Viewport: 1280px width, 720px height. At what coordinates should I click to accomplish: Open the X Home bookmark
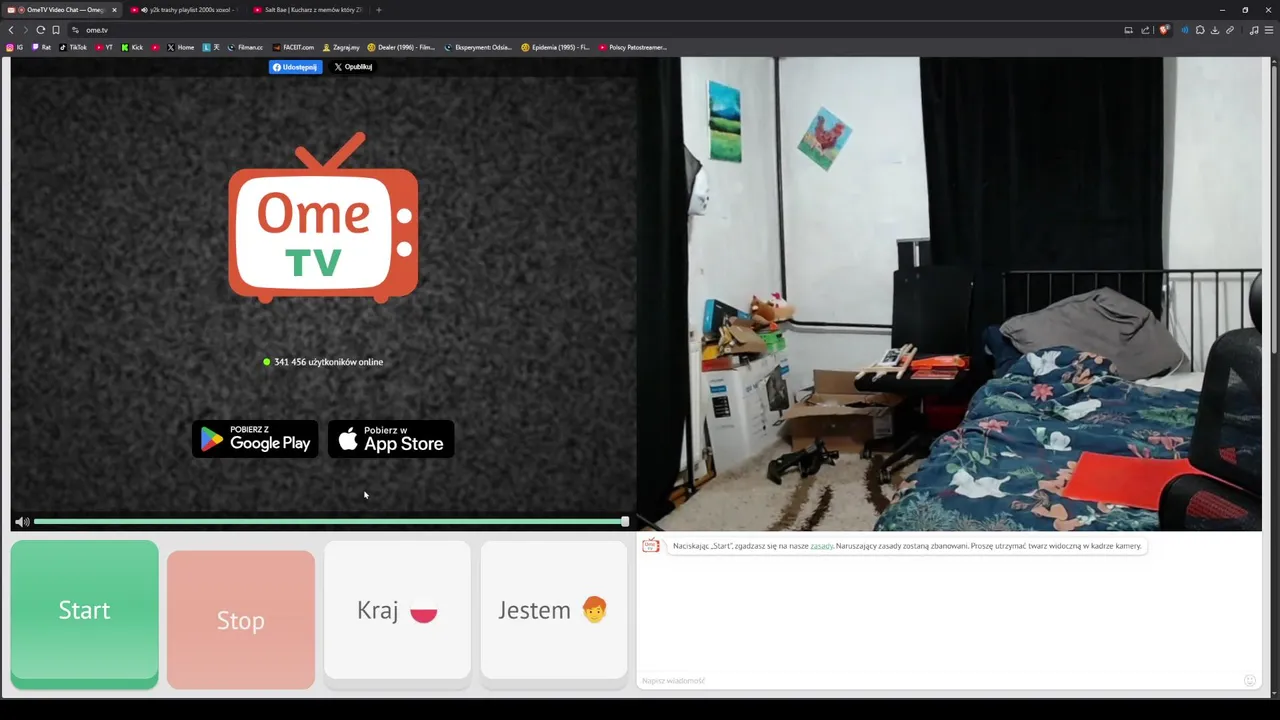point(181,47)
